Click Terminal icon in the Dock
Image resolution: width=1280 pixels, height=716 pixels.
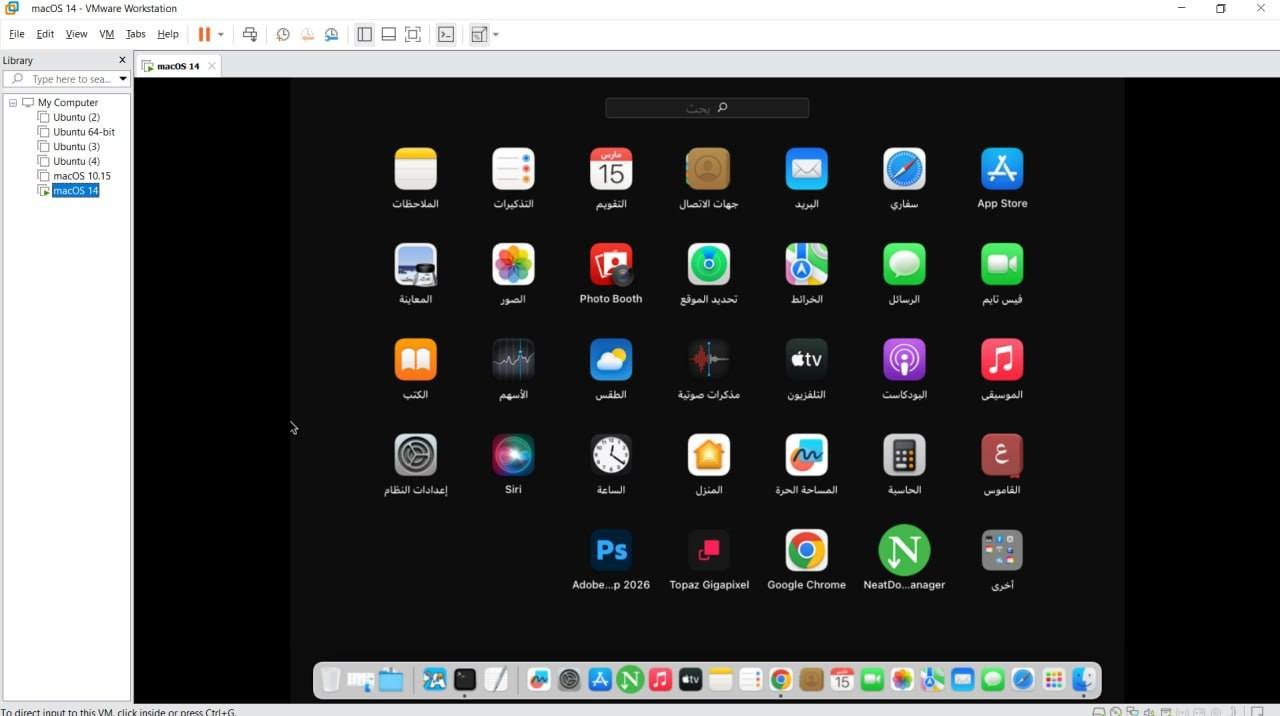pyautogui.click(x=465, y=680)
